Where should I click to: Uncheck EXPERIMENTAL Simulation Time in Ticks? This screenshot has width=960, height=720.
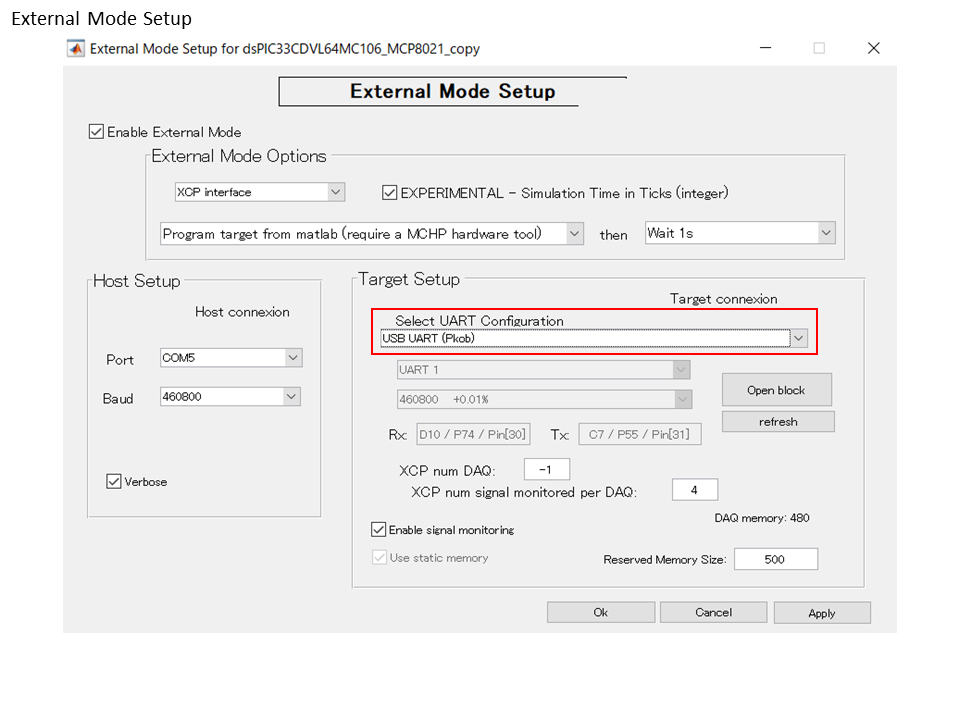pos(389,193)
